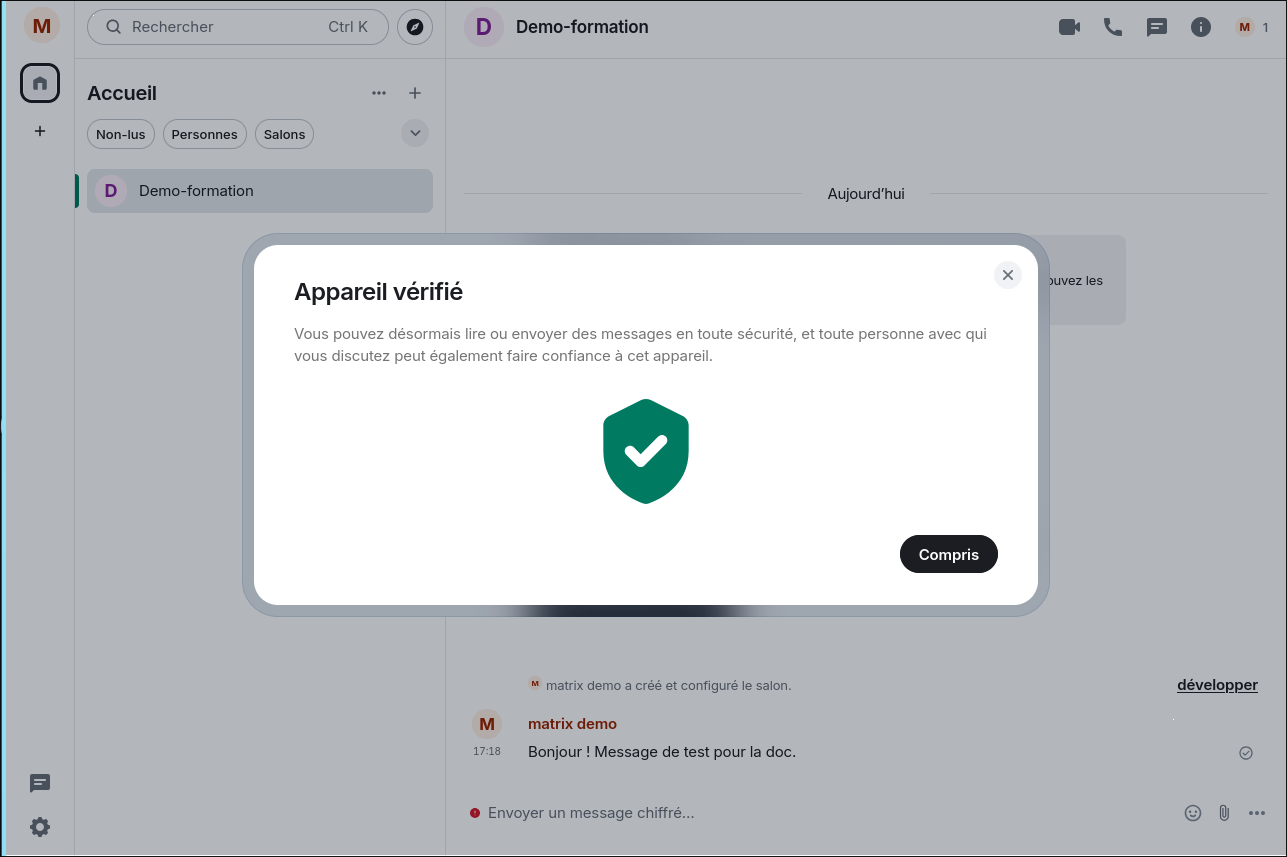This screenshot has width=1287, height=857.
Task: Start a video call
Action: pos(1070,27)
